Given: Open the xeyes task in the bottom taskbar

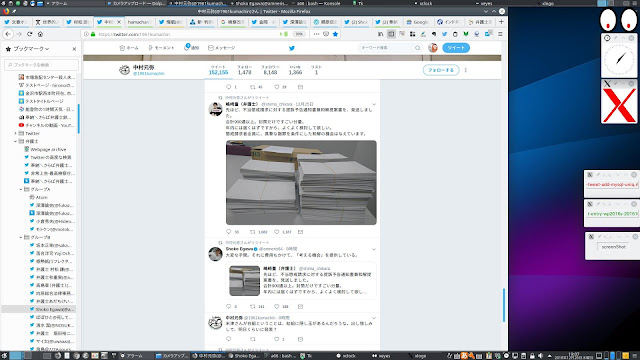Looking at the screenshot, I should click(x=381, y=356).
